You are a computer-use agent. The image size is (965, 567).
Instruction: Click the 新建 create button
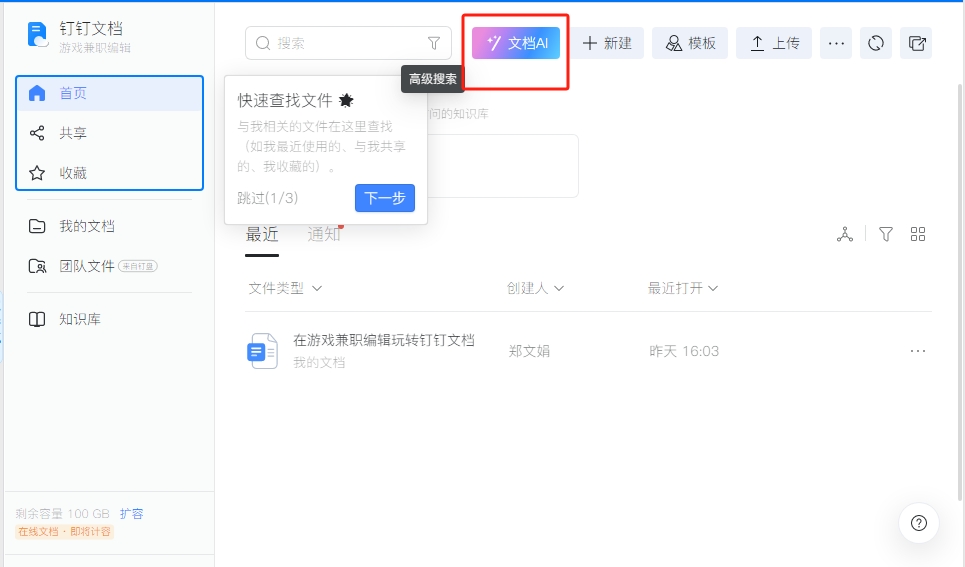[x=607, y=43]
